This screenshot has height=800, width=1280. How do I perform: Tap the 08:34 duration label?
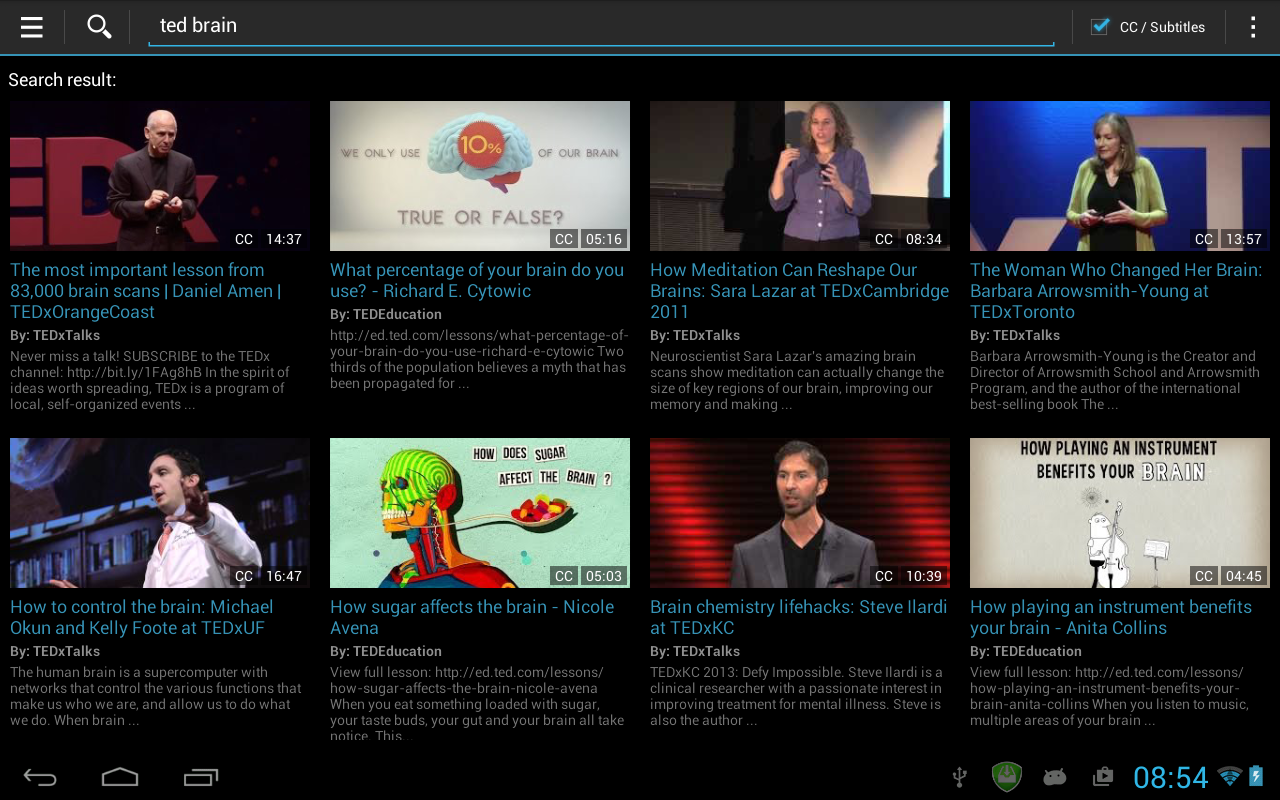924,239
